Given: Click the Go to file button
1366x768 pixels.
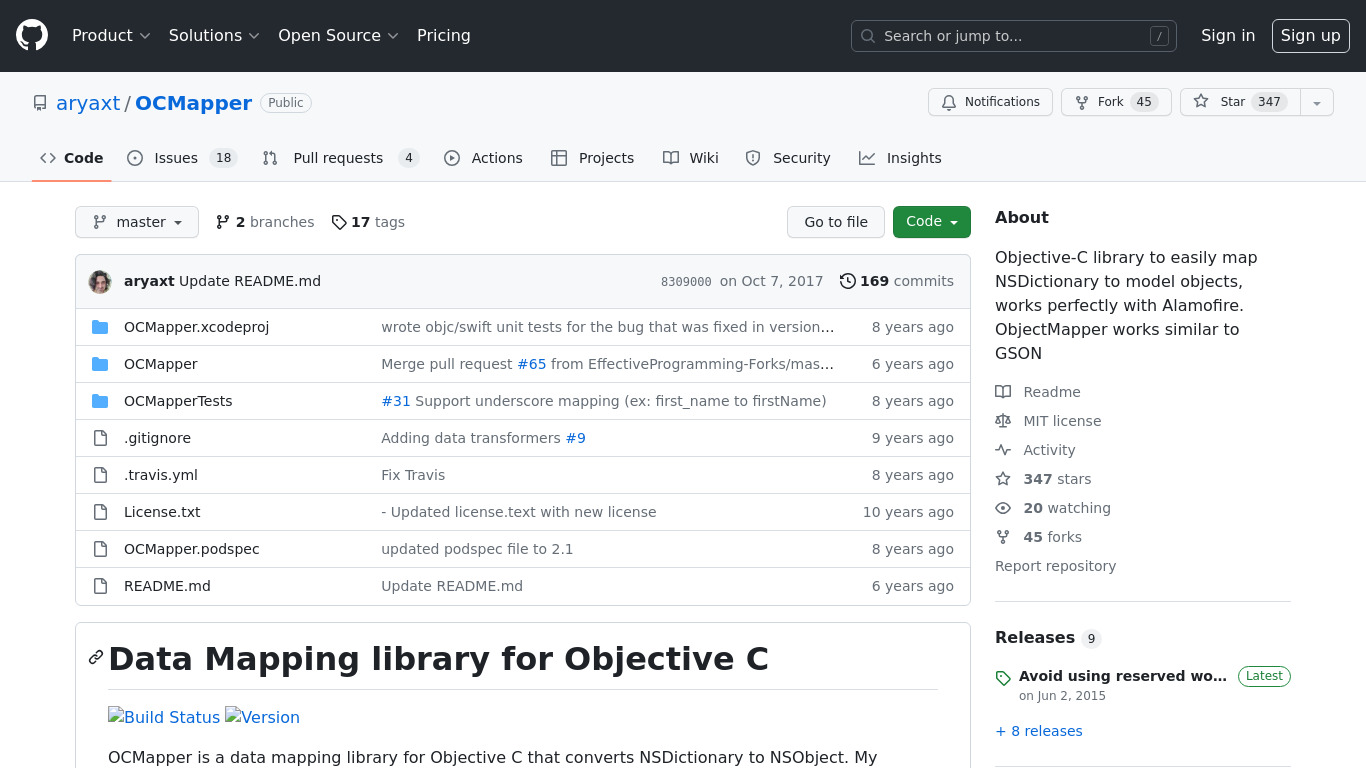Looking at the screenshot, I should point(836,222).
